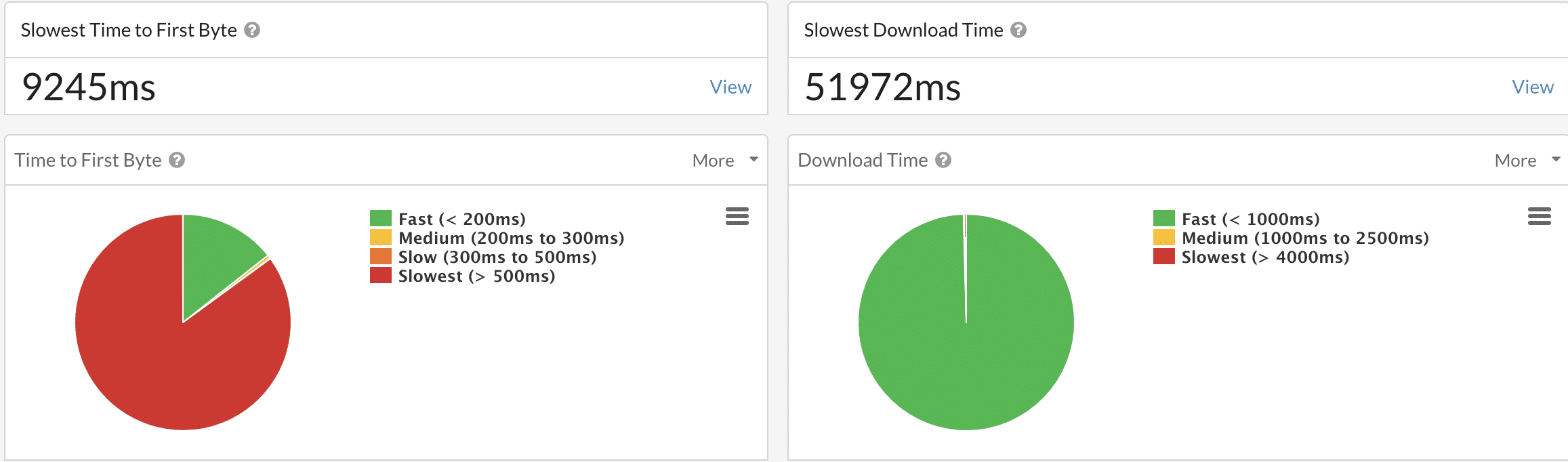Click help icon beside Slowest Download Time
Image resolution: width=1568 pixels, height=462 pixels.
click(1018, 30)
